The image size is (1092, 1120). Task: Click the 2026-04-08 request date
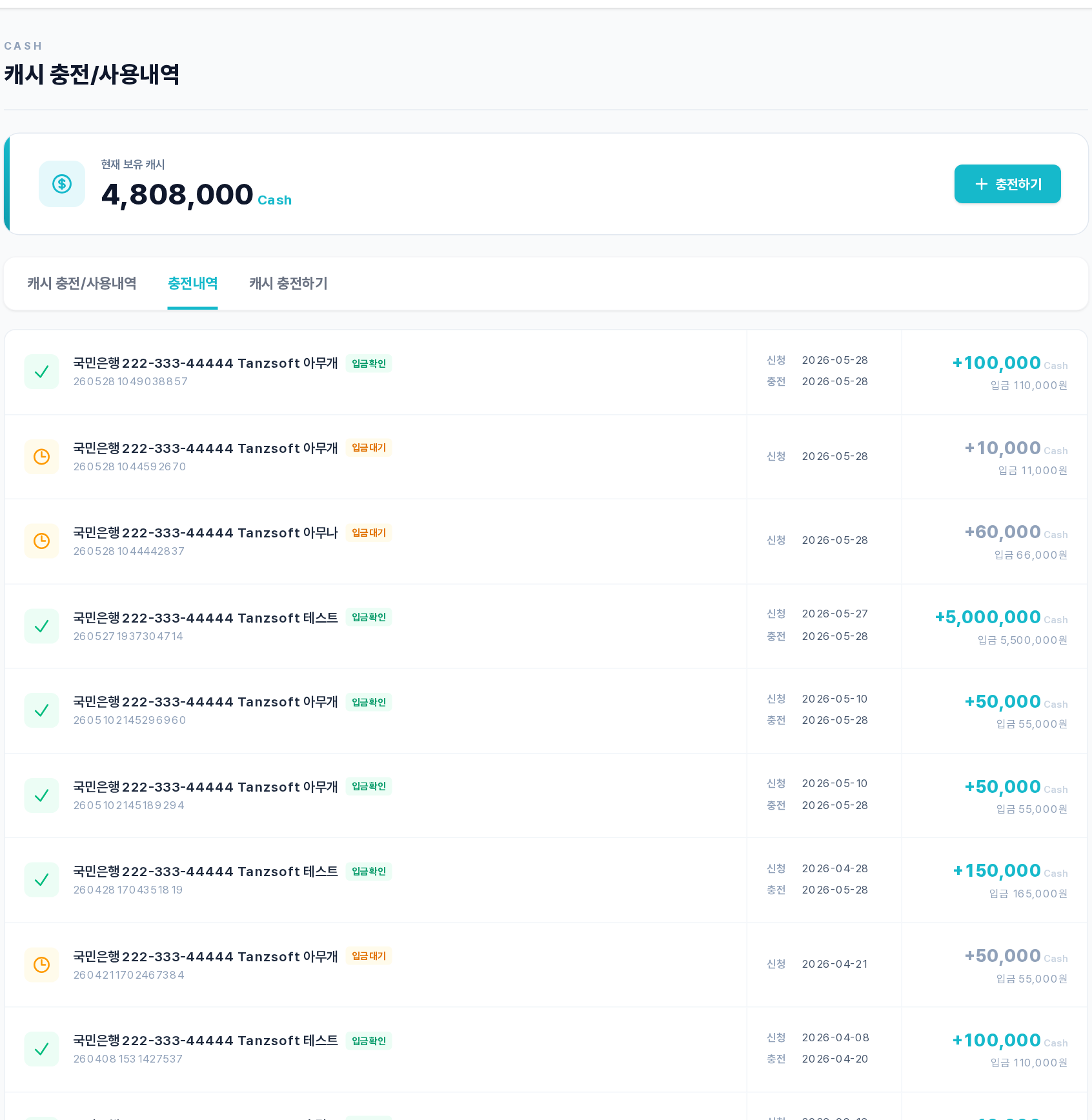tap(835, 1037)
